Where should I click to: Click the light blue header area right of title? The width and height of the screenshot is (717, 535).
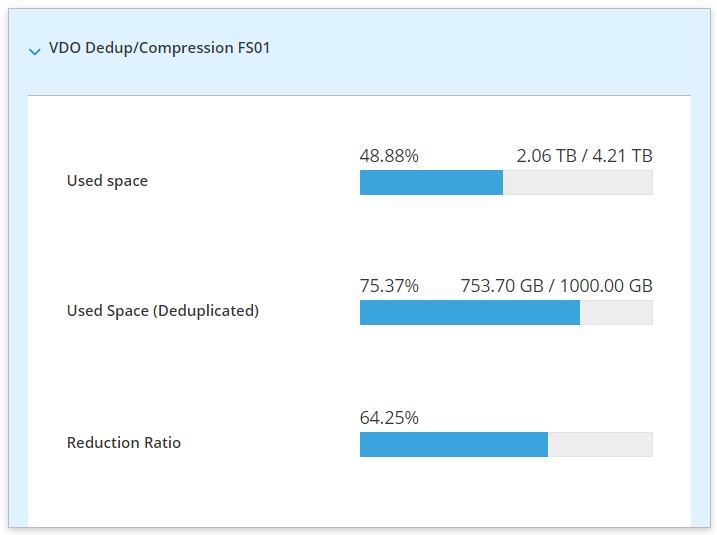point(480,48)
